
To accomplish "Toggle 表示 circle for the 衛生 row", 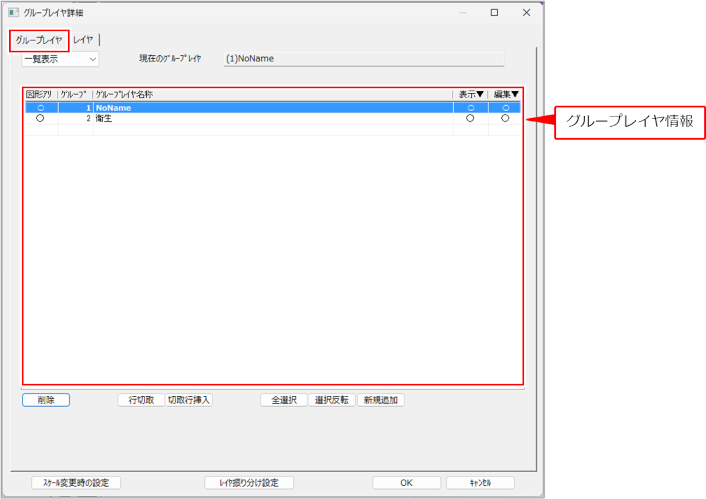I will tap(470, 118).
